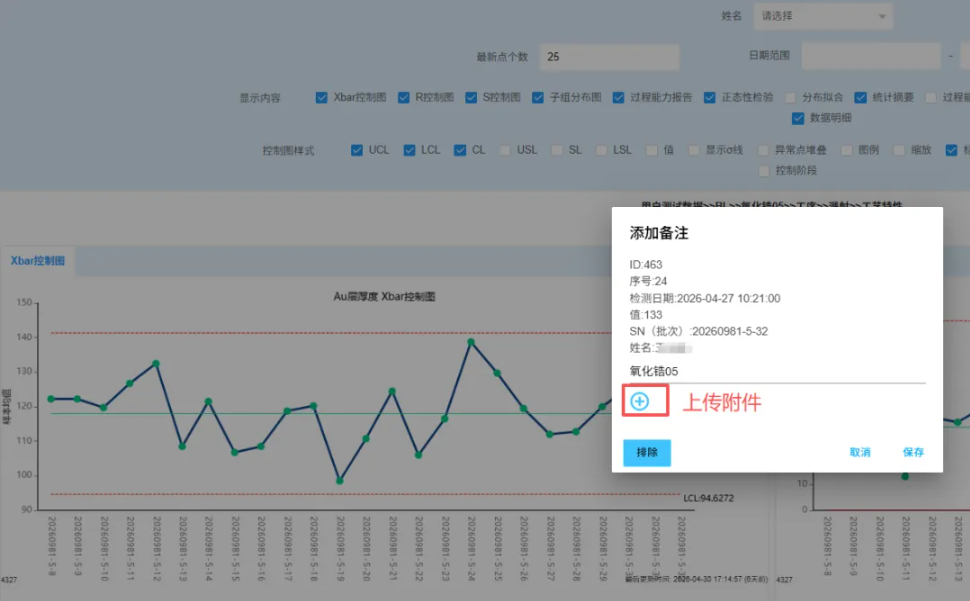Click the 添加备注 dialog title

(x=659, y=233)
